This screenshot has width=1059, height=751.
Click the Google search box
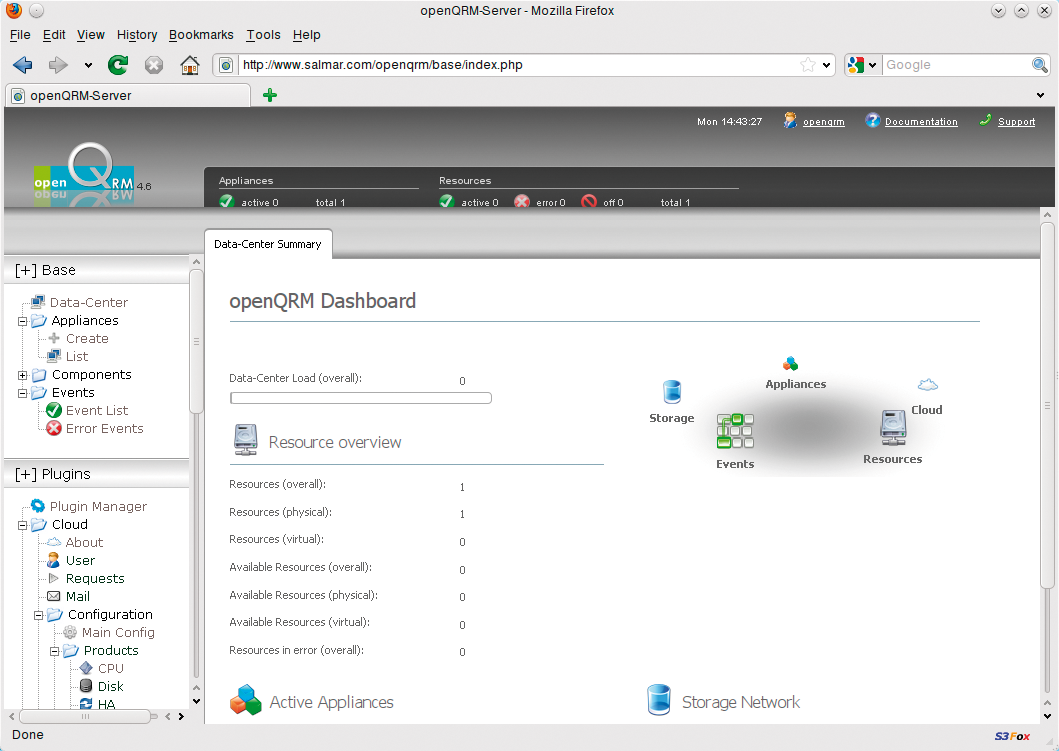click(x=956, y=65)
